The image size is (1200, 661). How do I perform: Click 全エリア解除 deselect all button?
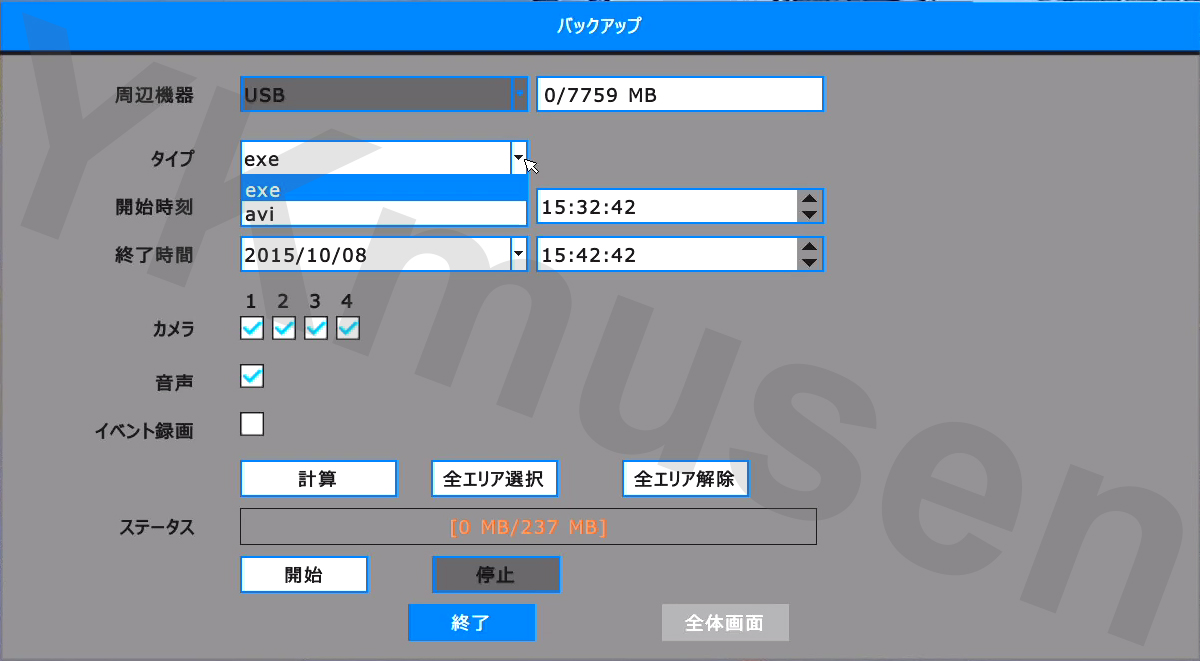coord(685,478)
